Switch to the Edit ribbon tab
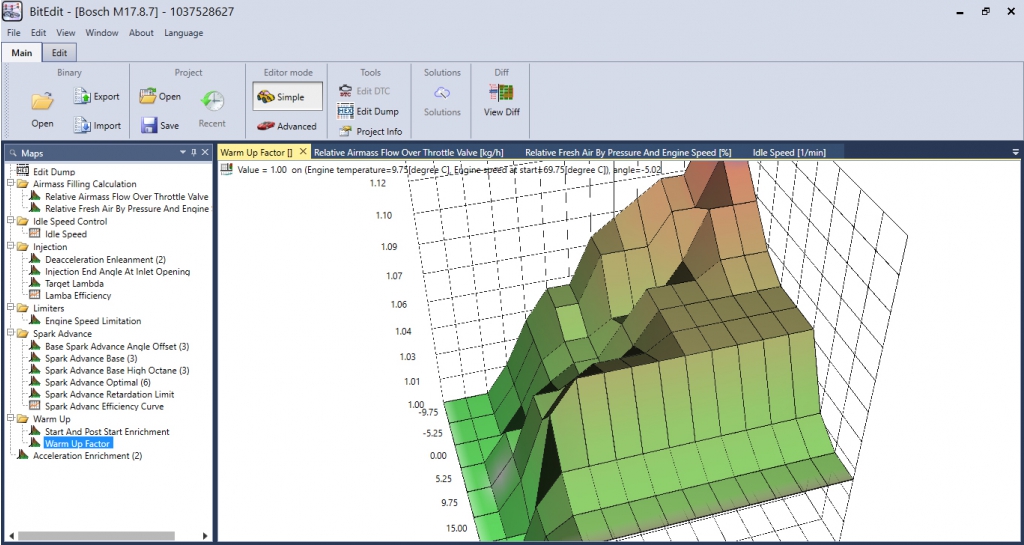This screenshot has width=1024, height=545. pos(59,53)
